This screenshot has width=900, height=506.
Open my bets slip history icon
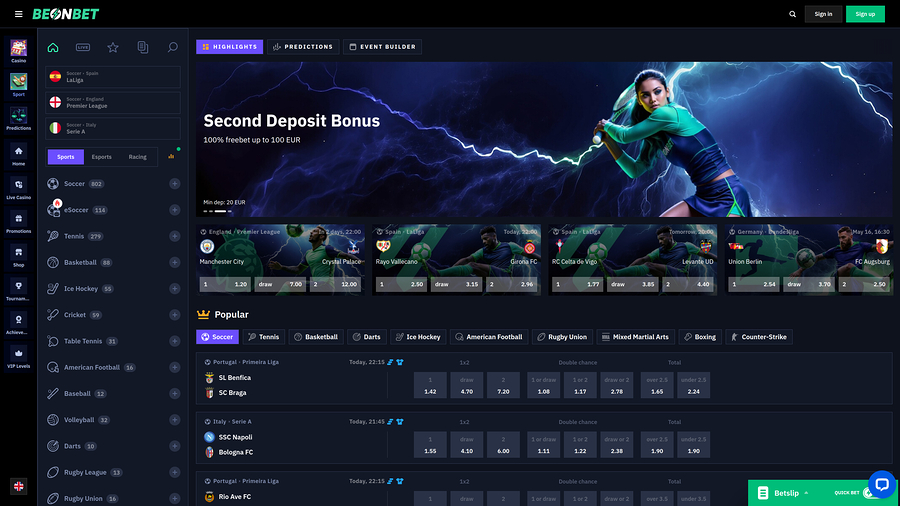coord(142,47)
